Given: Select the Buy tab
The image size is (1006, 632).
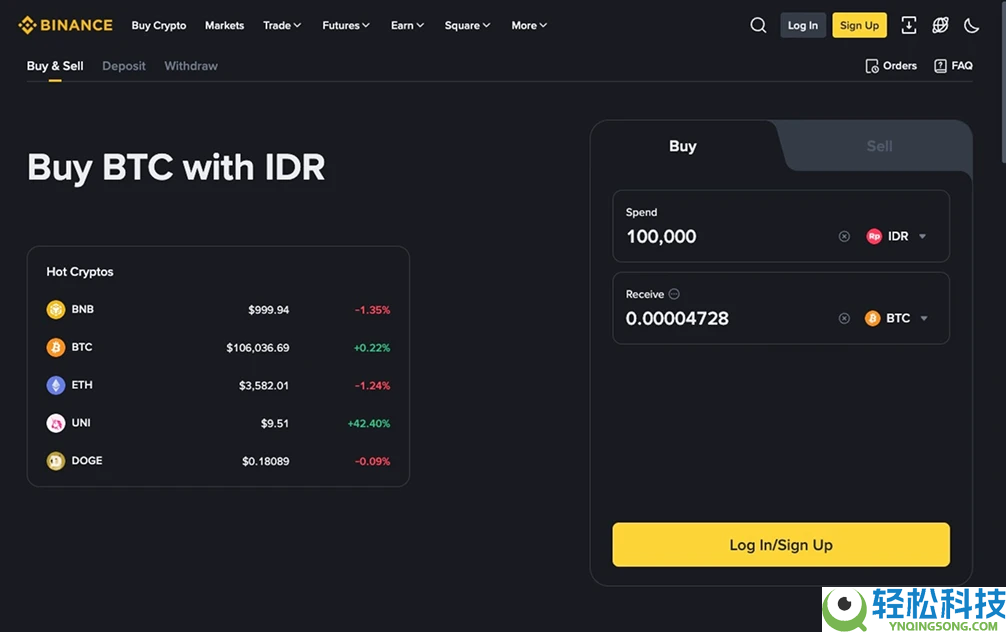Looking at the screenshot, I should [x=682, y=146].
